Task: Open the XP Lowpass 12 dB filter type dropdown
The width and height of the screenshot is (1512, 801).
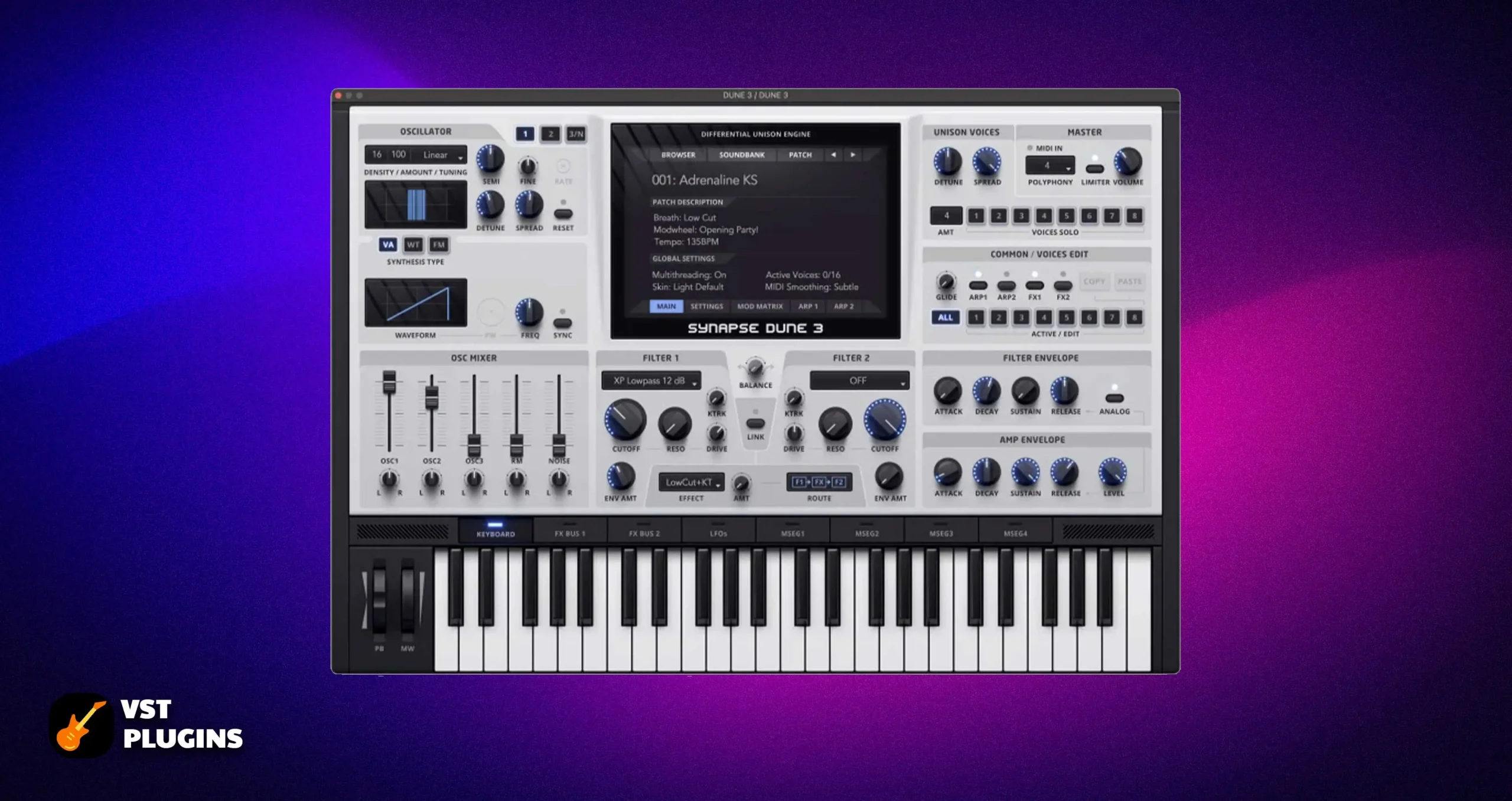Action: point(651,381)
